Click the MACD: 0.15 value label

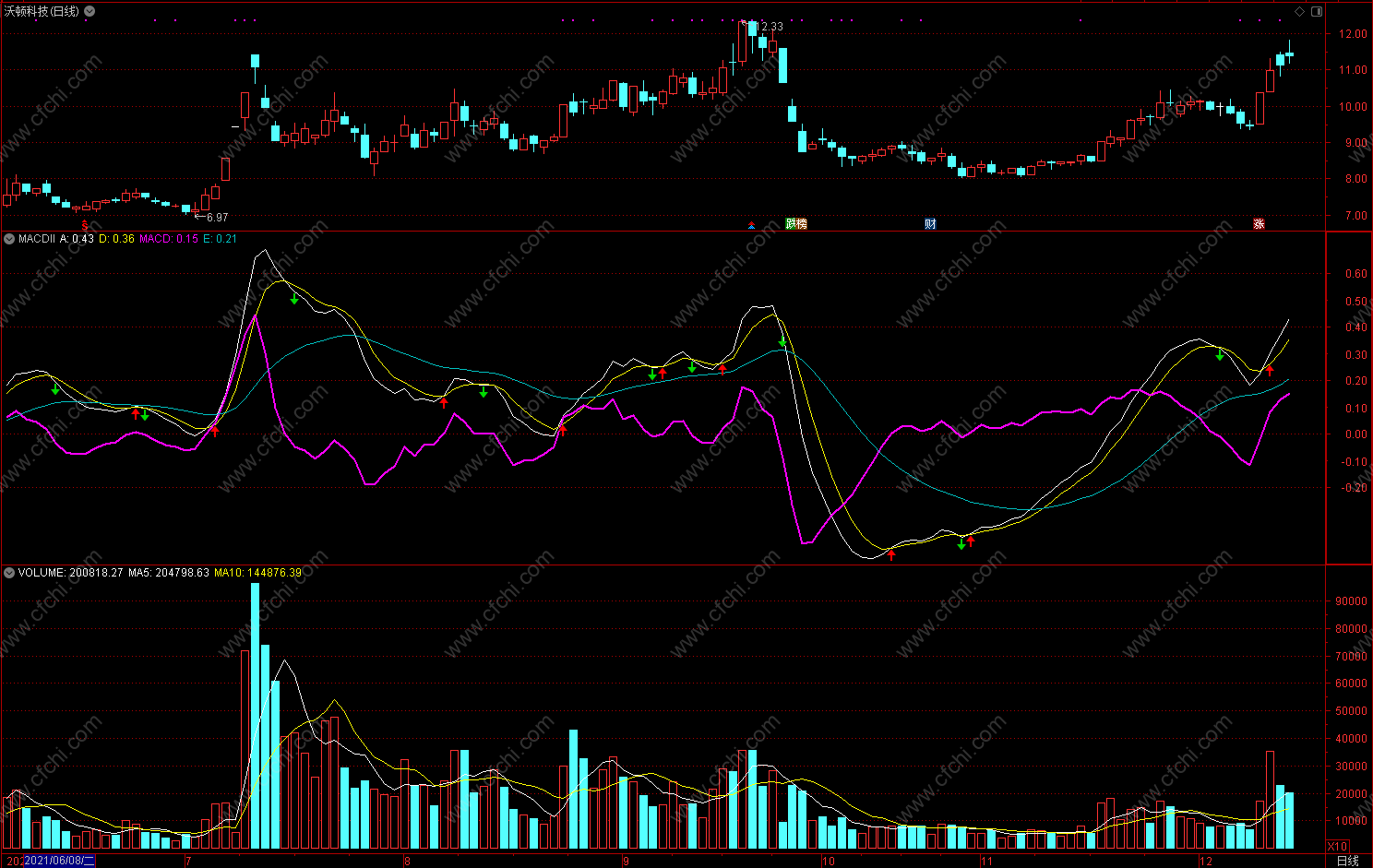coord(169,239)
